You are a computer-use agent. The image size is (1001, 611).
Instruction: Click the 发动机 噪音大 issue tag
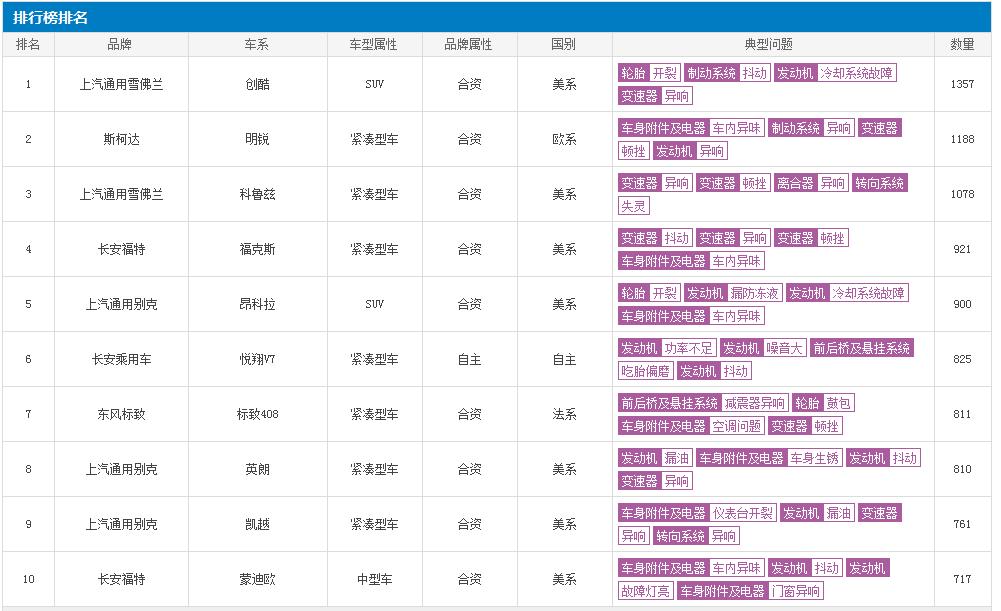(x=763, y=347)
